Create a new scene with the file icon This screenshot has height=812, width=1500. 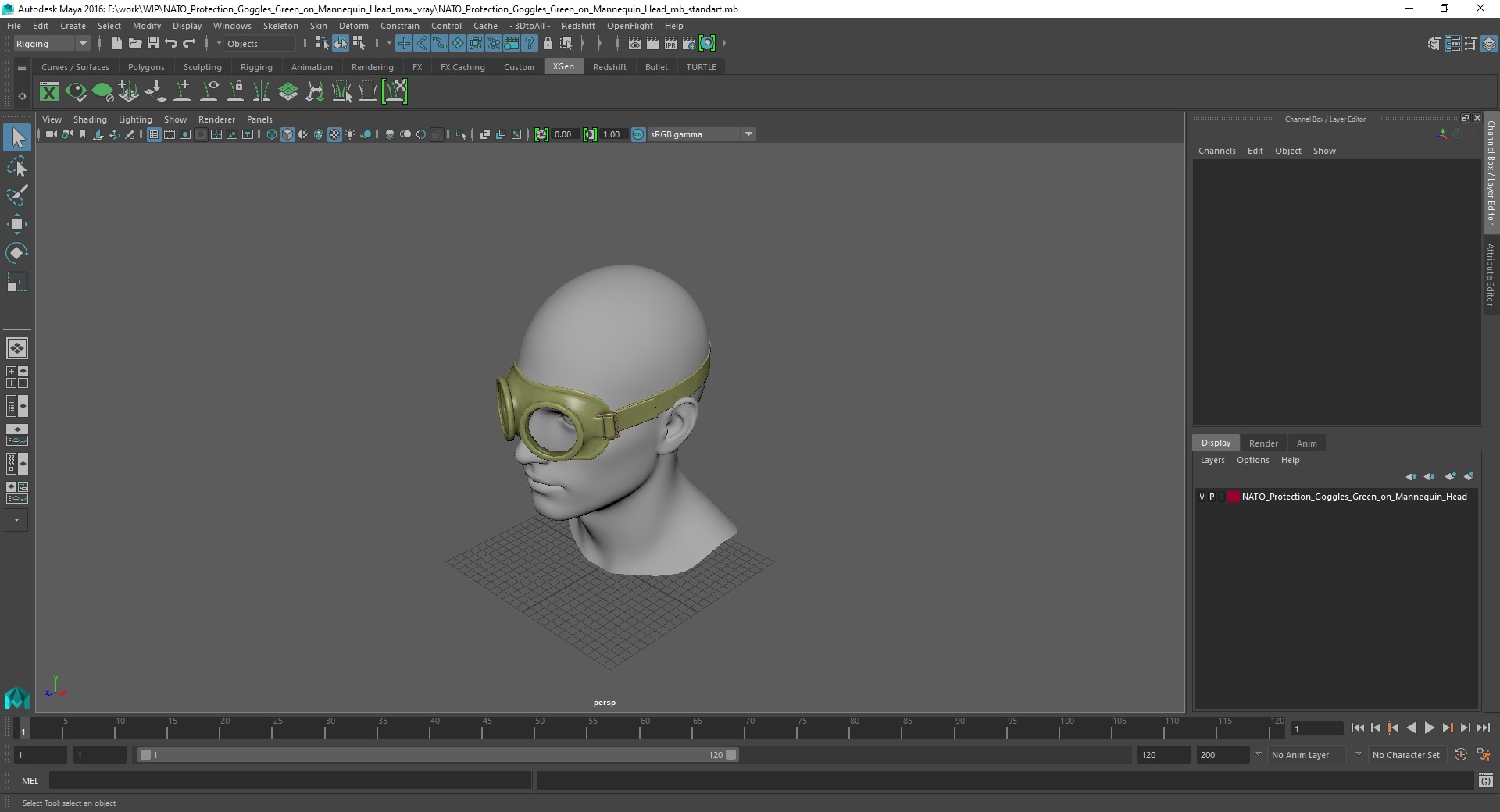(116, 44)
